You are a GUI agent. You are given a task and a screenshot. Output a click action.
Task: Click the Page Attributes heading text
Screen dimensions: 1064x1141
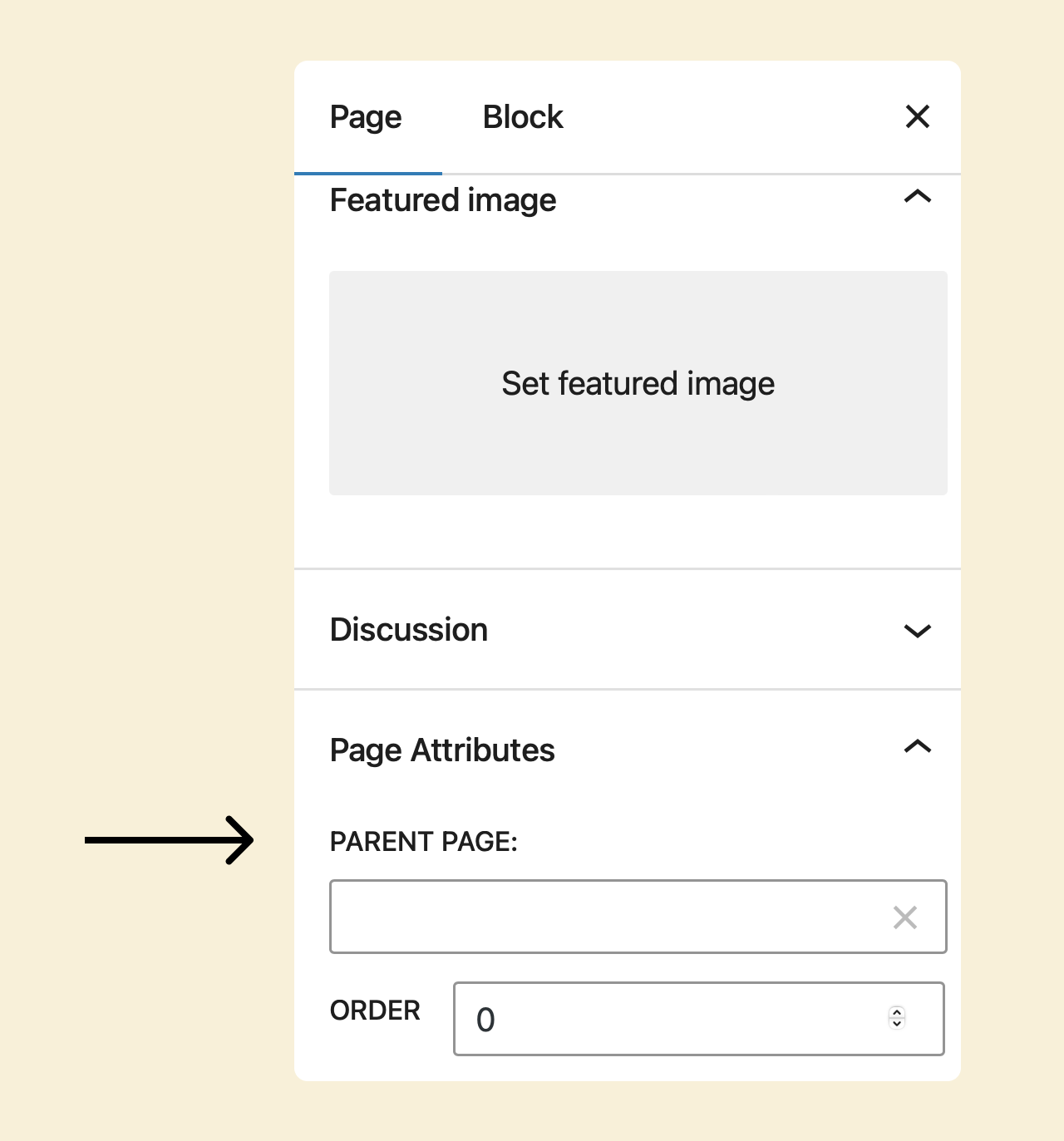pos(442,750)
